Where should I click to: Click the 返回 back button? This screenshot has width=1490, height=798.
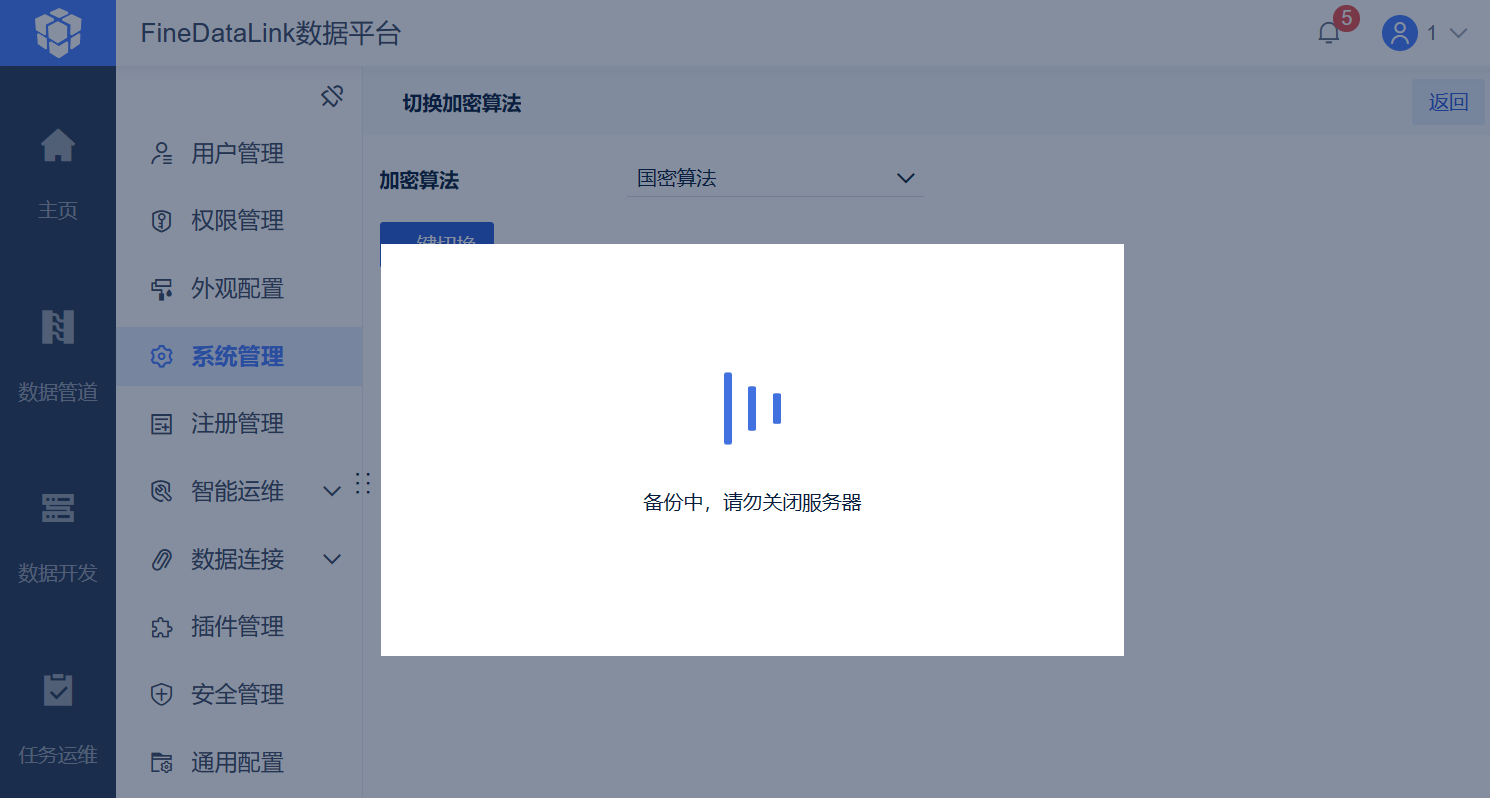[1448, 102]
